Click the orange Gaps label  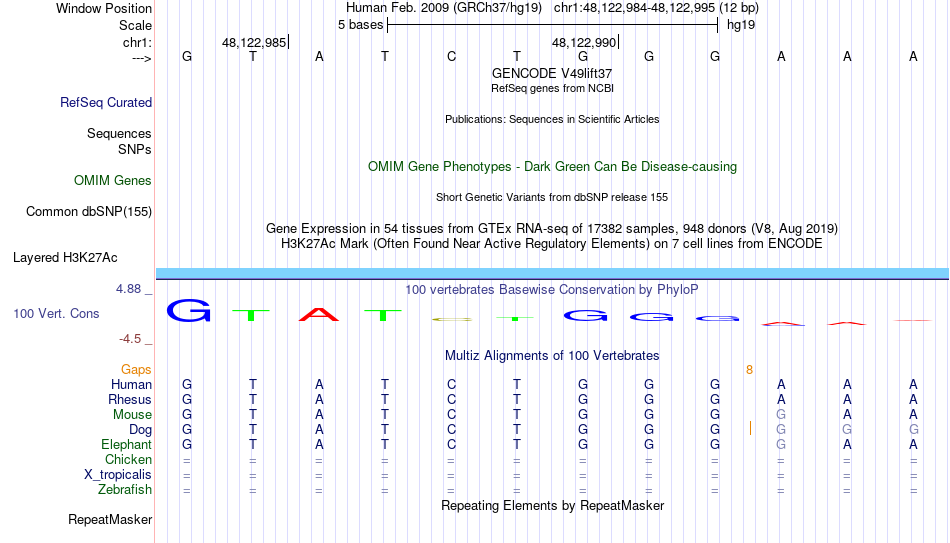pyautogui.click(x=136, y=370)
